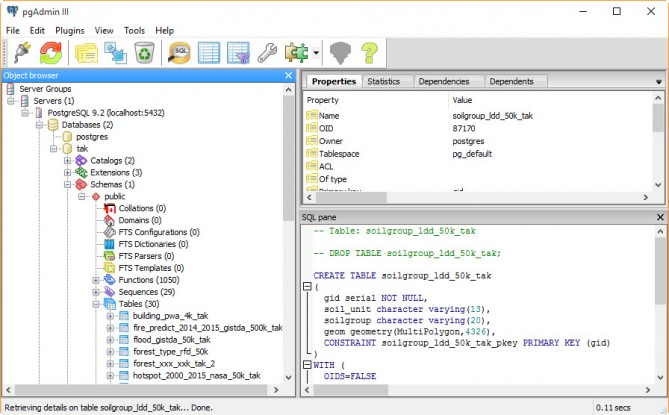The height and width of the screenshot is (415, 669).
Task: View data in the selected table
Action: (x=209, y=53)
